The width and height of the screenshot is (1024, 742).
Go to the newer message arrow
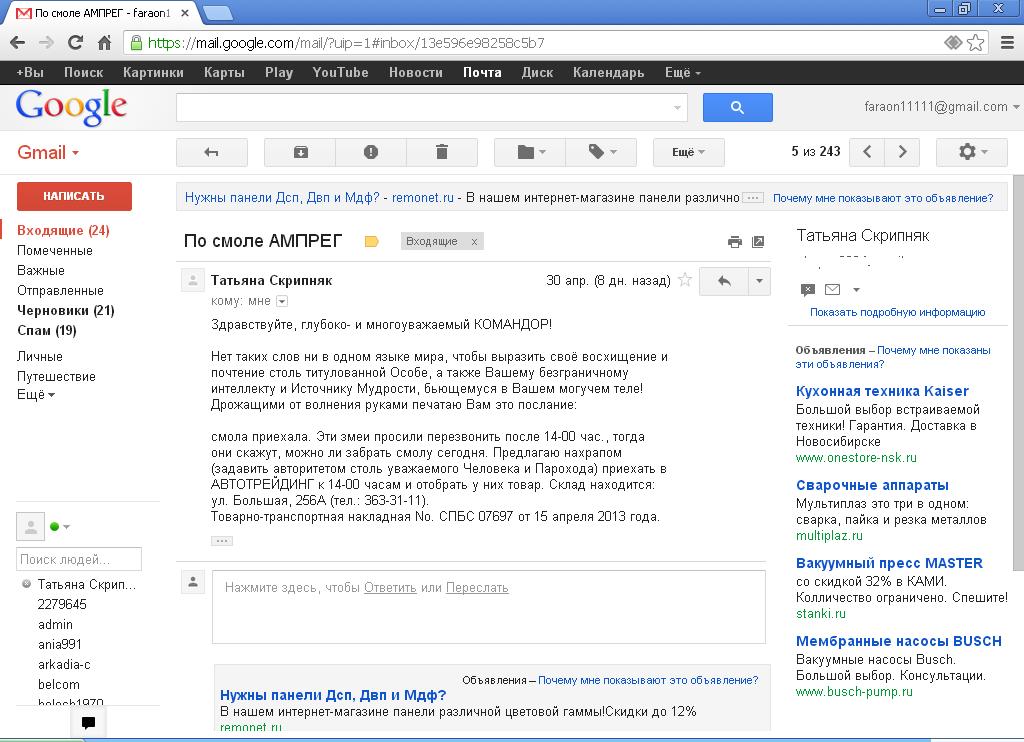867,152
